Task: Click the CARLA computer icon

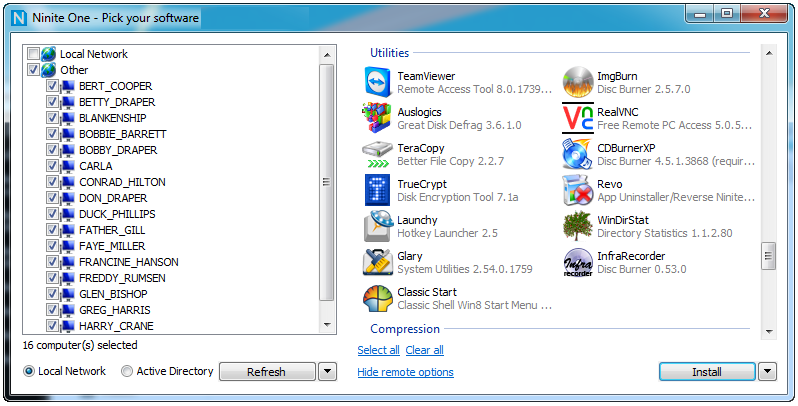Action: tap(67, 166)
